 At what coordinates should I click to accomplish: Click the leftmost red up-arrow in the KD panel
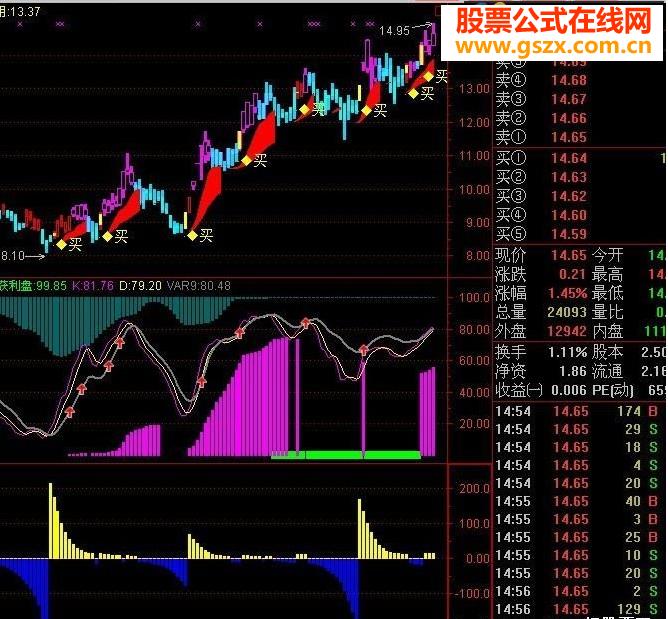[x=70, y=410]
